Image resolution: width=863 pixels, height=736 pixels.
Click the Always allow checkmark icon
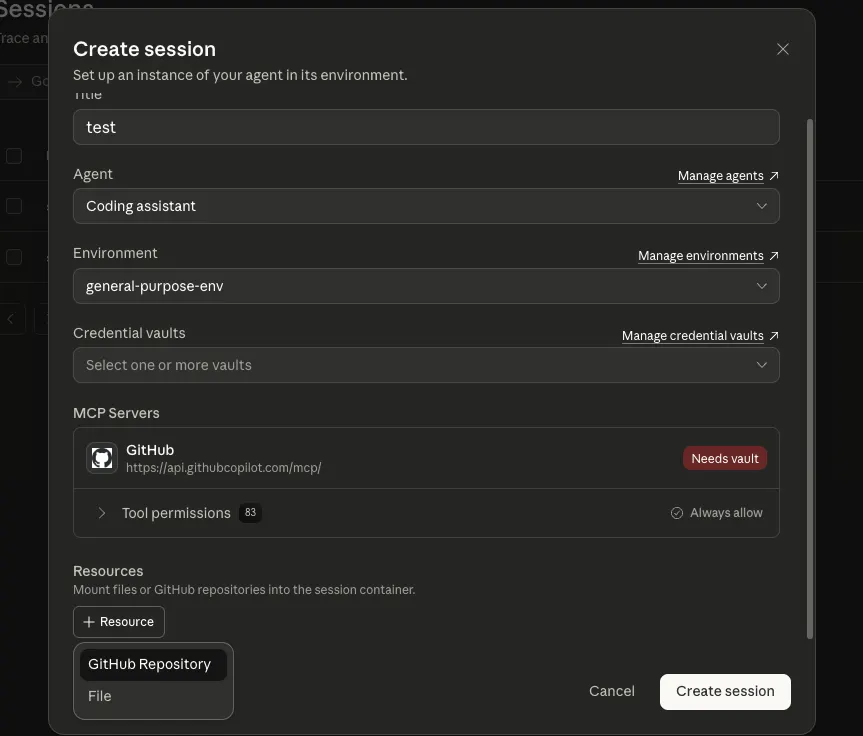pyautogui.click(x=676, y=513)
